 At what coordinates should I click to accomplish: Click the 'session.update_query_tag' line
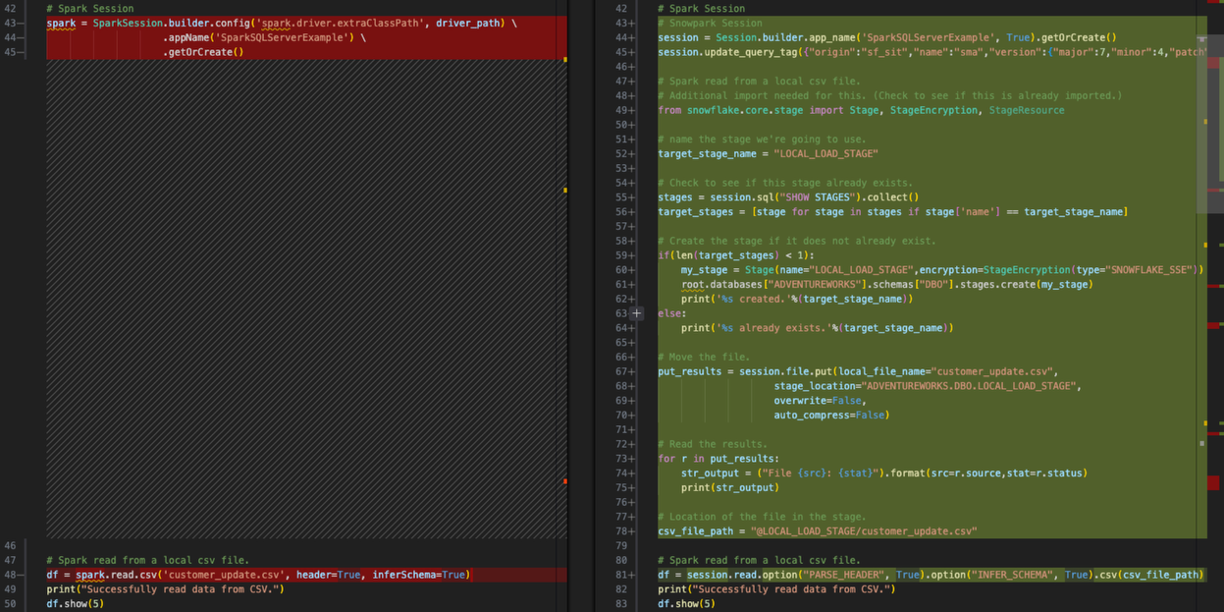tap(932, 52)
